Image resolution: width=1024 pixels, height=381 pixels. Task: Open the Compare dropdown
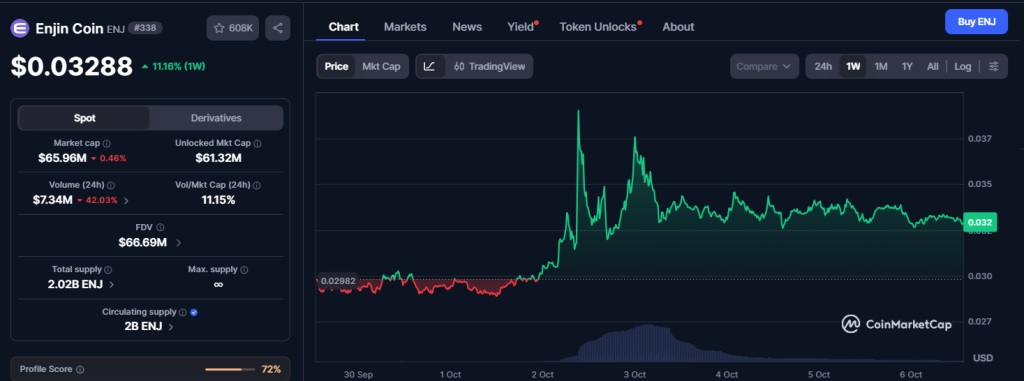point(764,66)
